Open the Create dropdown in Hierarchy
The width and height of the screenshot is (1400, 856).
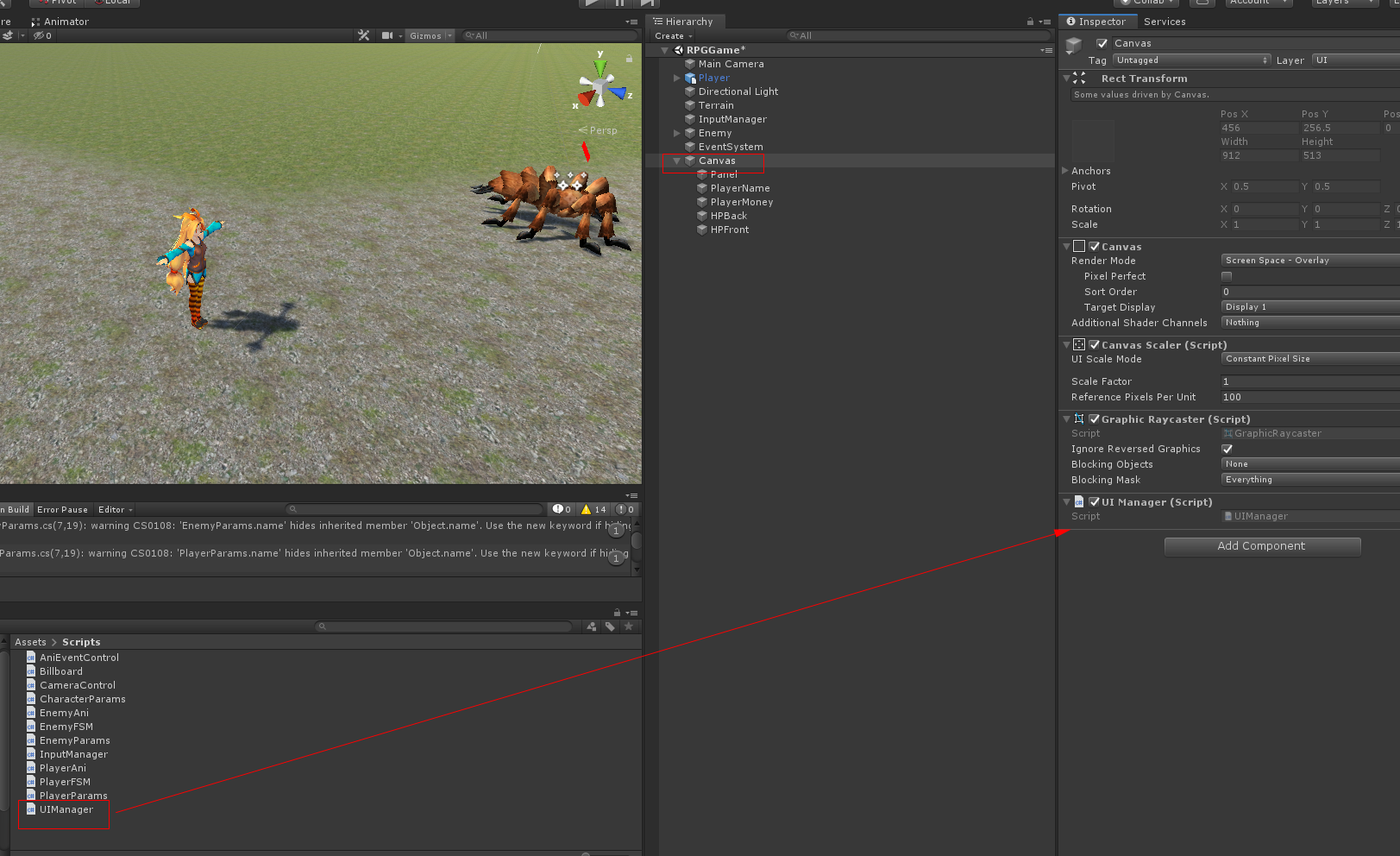coord(674,35)
